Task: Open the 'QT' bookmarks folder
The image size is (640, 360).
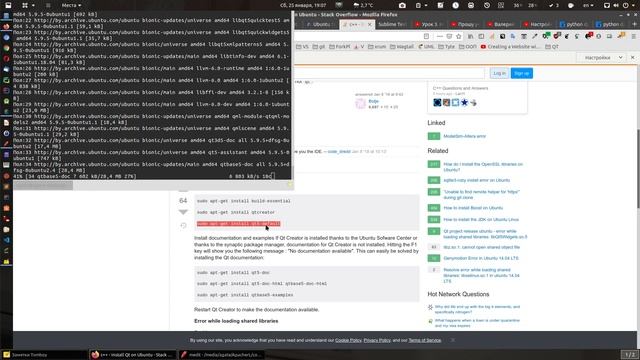Action: 552,47
